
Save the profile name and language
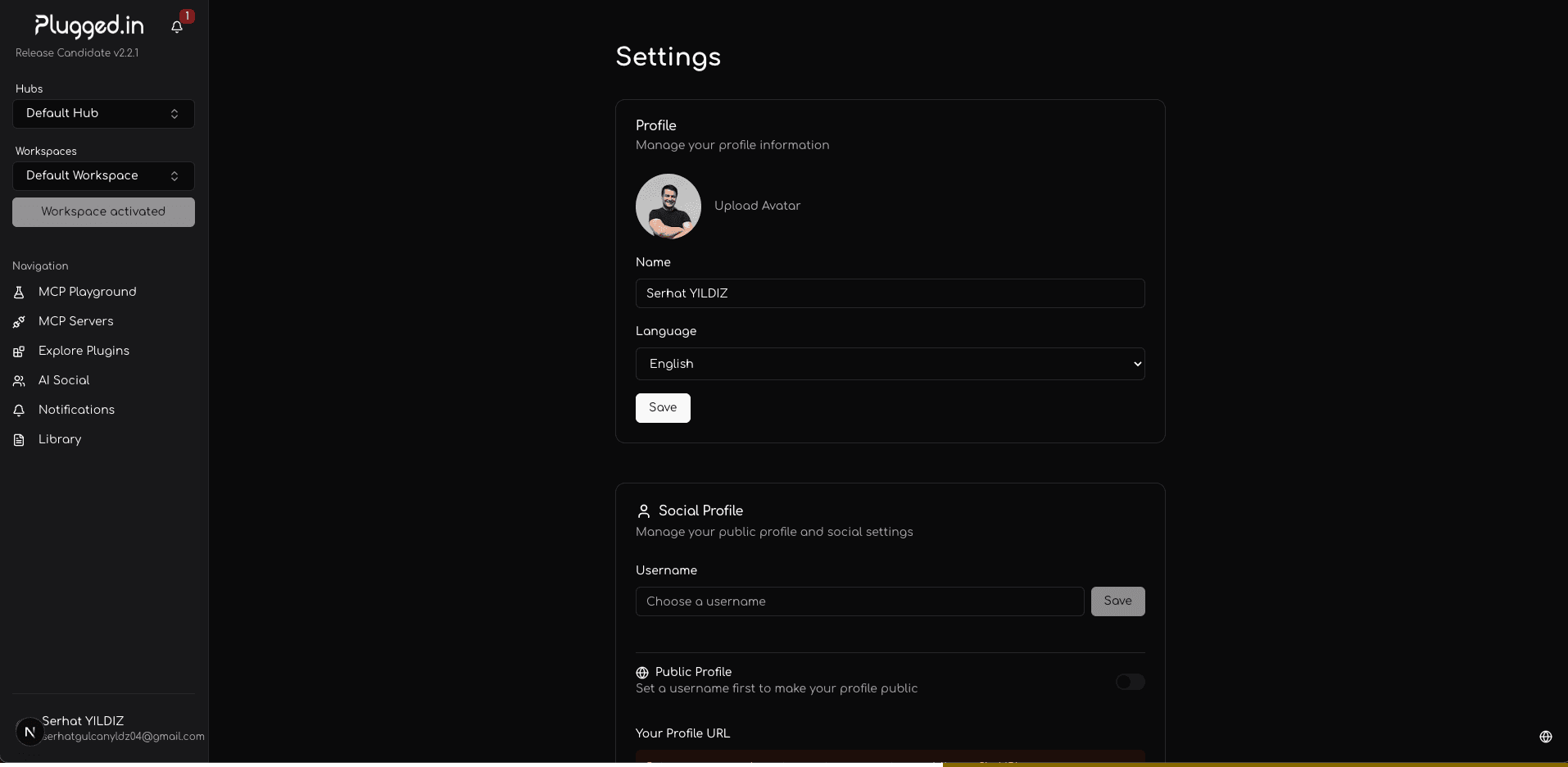[663, 408]
